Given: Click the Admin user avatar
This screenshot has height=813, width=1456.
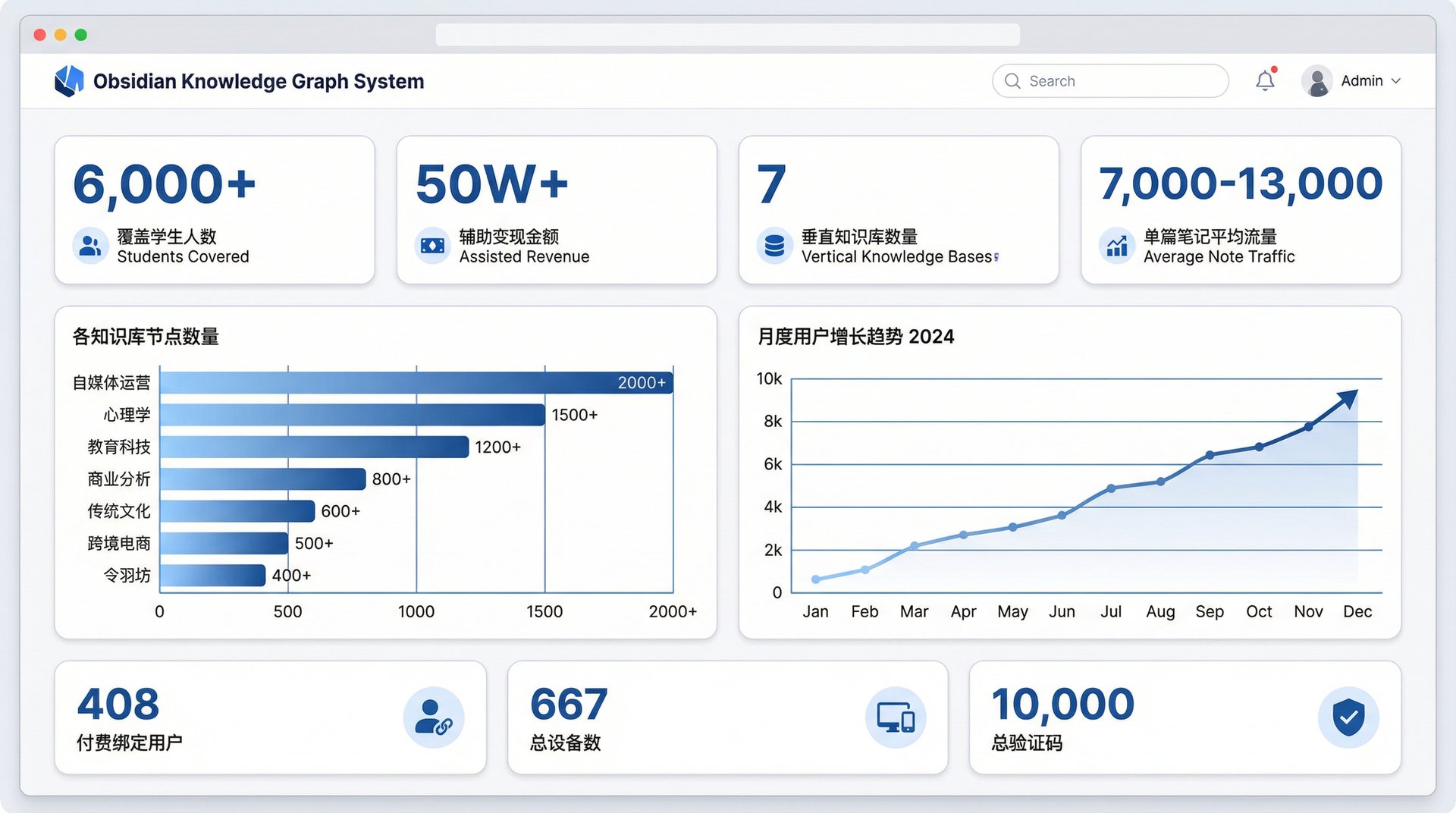Looking at the screenshot, I should click(x=1316, y=81).
